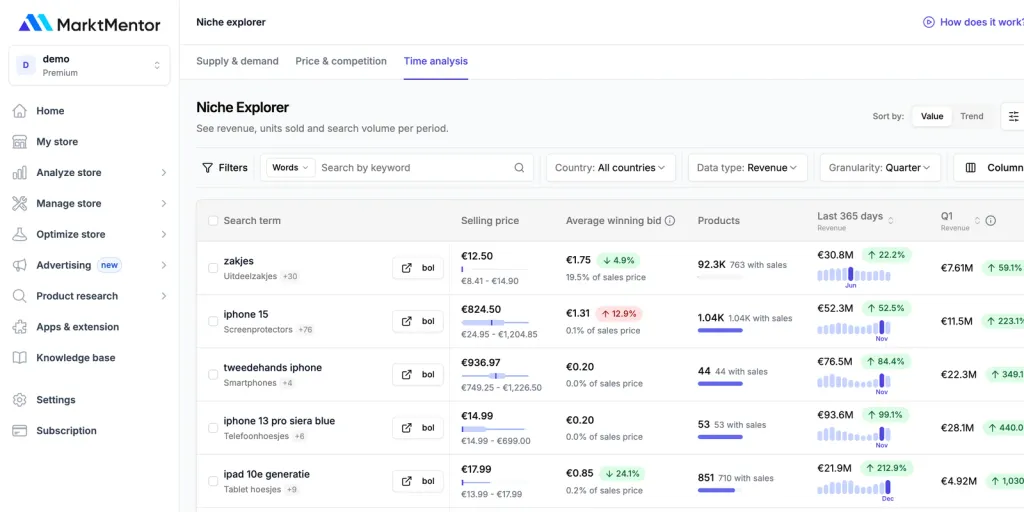Click the Q1 column sort arrows
The image size is (1024, 512).
(x=977, y=221)
